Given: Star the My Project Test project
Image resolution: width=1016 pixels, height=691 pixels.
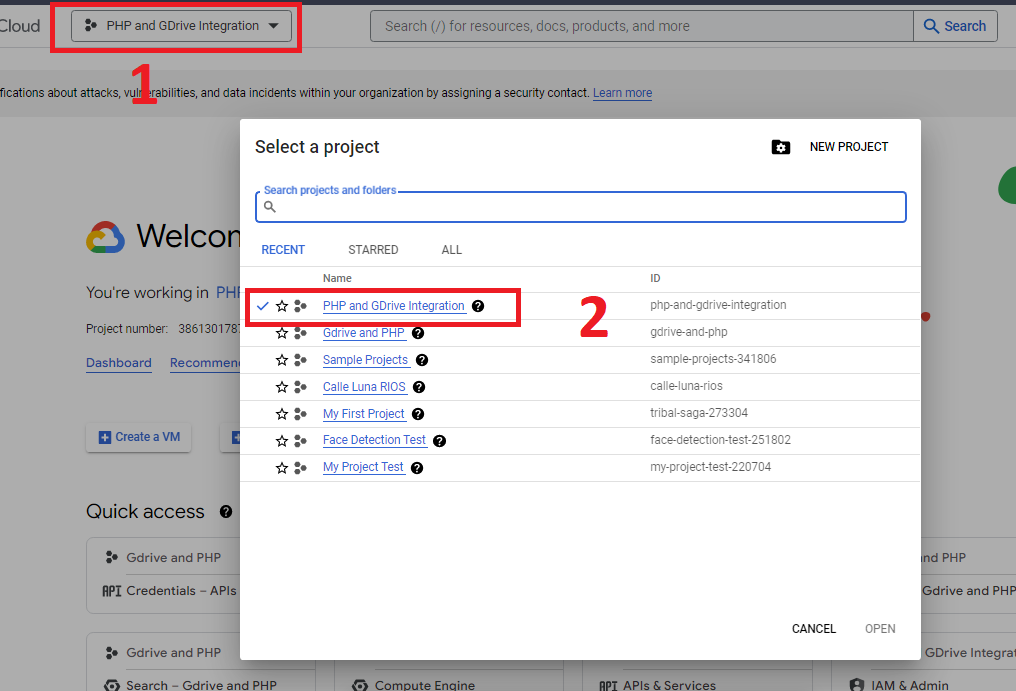Looking at the screenshot, I should pos(282,467).
